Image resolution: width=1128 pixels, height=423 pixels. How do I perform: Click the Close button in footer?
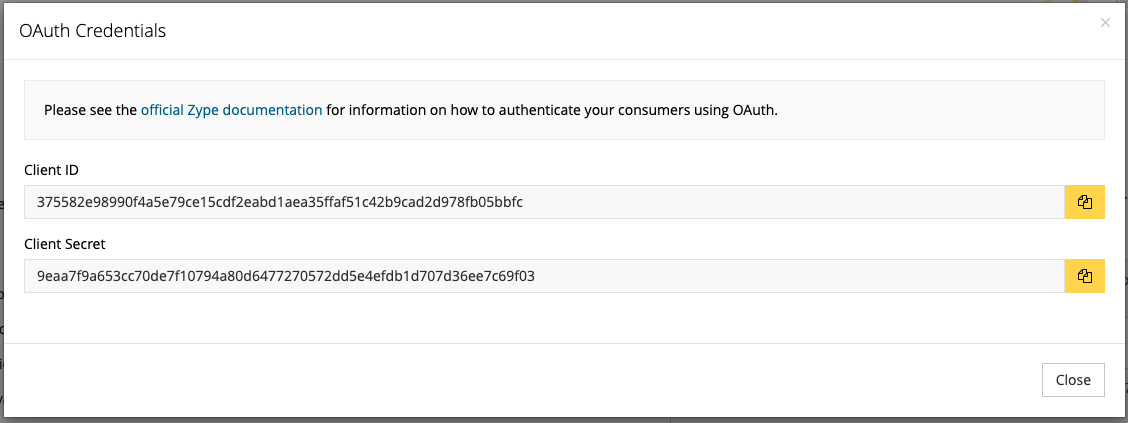click(x=1073, y=380)
